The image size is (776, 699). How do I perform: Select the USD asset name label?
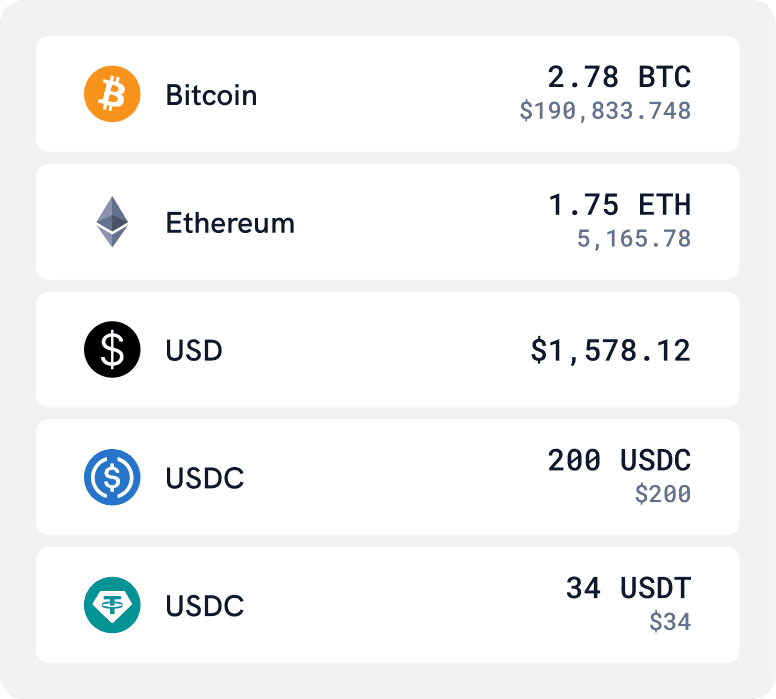click(x=194, y=350)
